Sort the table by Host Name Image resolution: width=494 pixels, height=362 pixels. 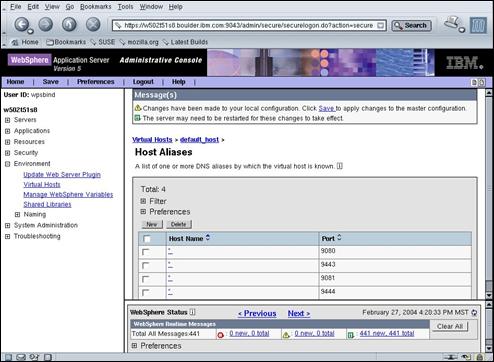pyautogui.click(x=208, y=238)
